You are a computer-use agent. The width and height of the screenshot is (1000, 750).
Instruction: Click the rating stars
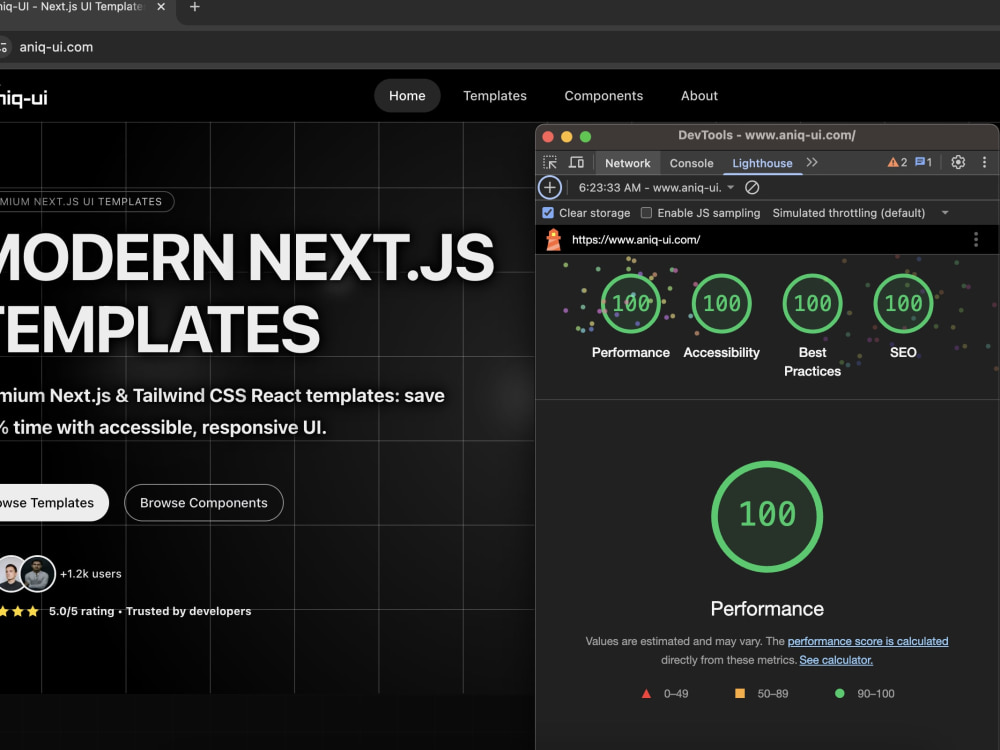[x=19, y=611]
